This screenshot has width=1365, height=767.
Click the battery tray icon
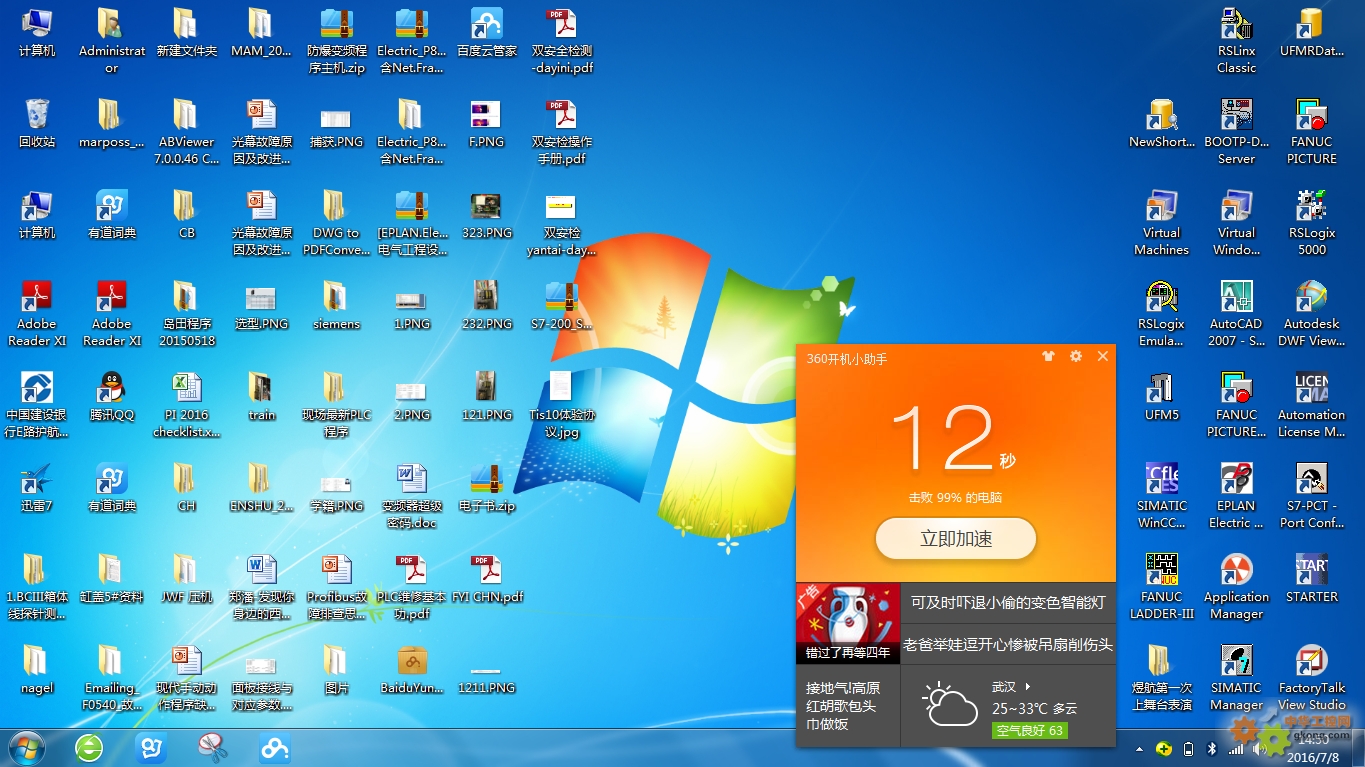tap(1188, 748)
